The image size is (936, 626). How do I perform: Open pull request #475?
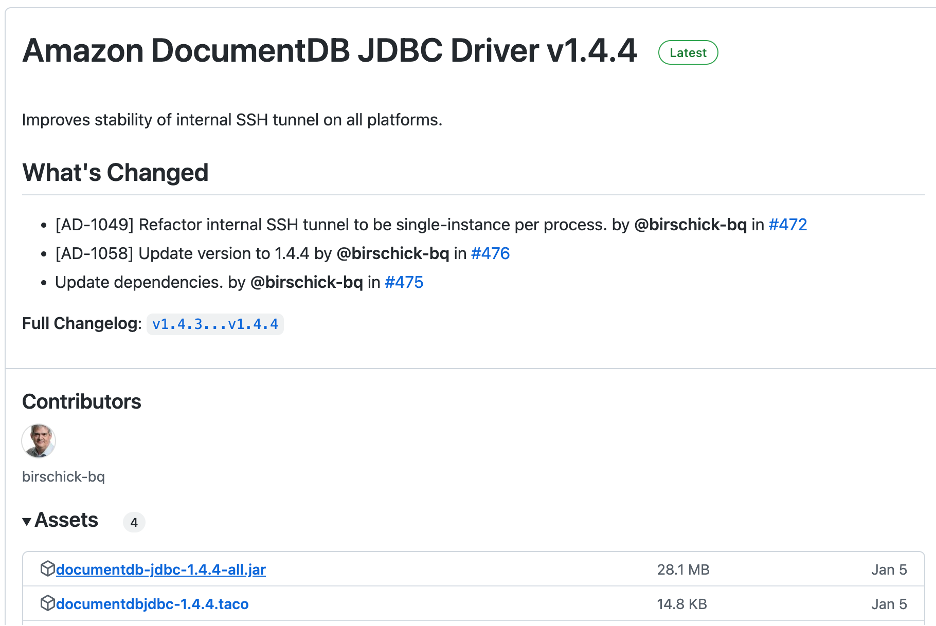pos(404,282)
